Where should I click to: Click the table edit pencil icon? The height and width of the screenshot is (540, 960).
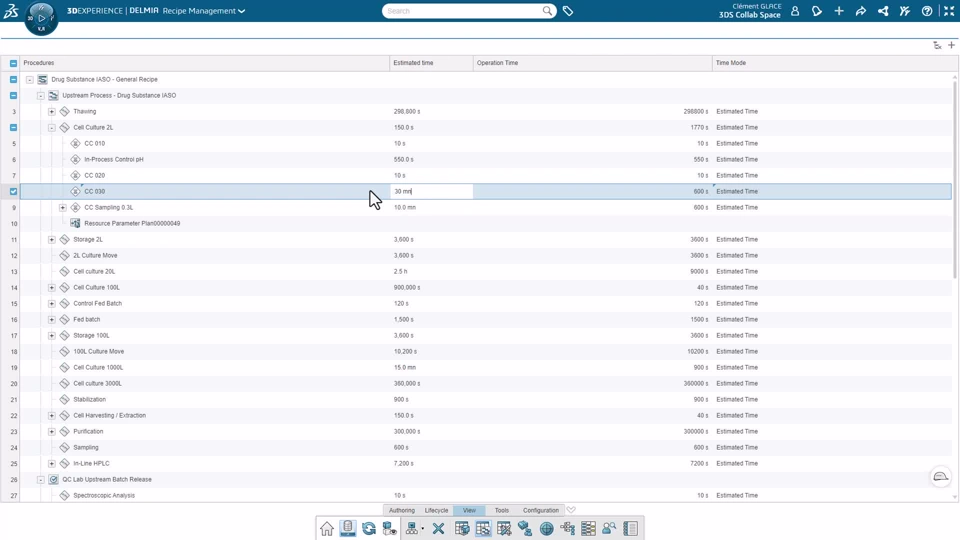point(504,528)
